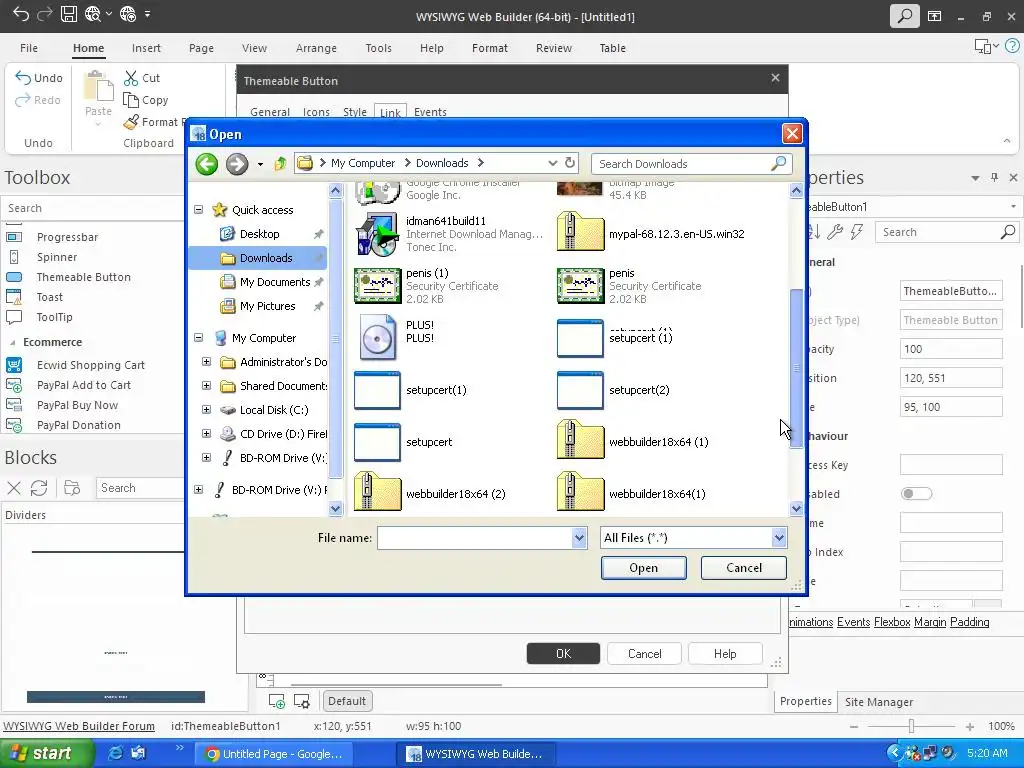Click the zoom out minus button
The height and width of the screenshot is (768, 1024).
[x=854, y=726]
